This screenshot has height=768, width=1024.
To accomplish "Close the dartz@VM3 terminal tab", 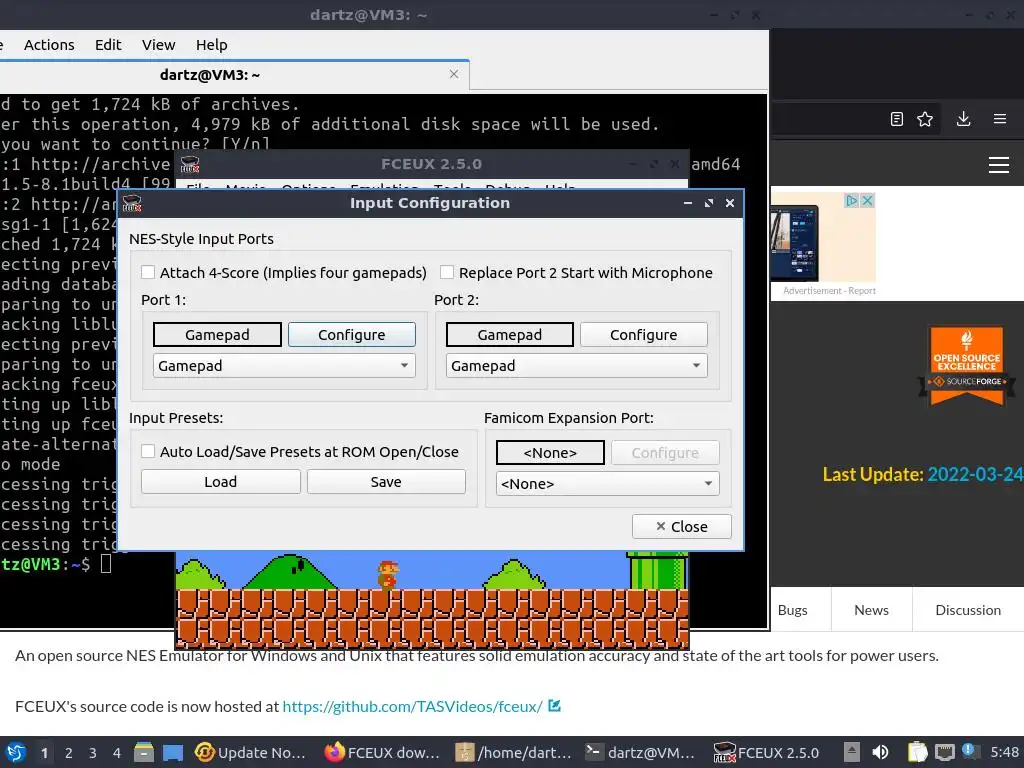I will (454, 74).
